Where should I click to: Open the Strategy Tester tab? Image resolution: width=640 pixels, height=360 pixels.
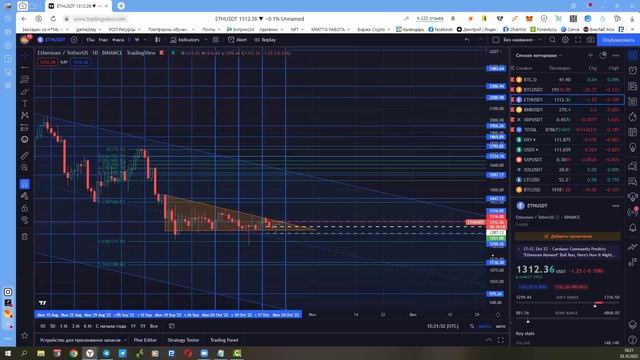(183, 340)
